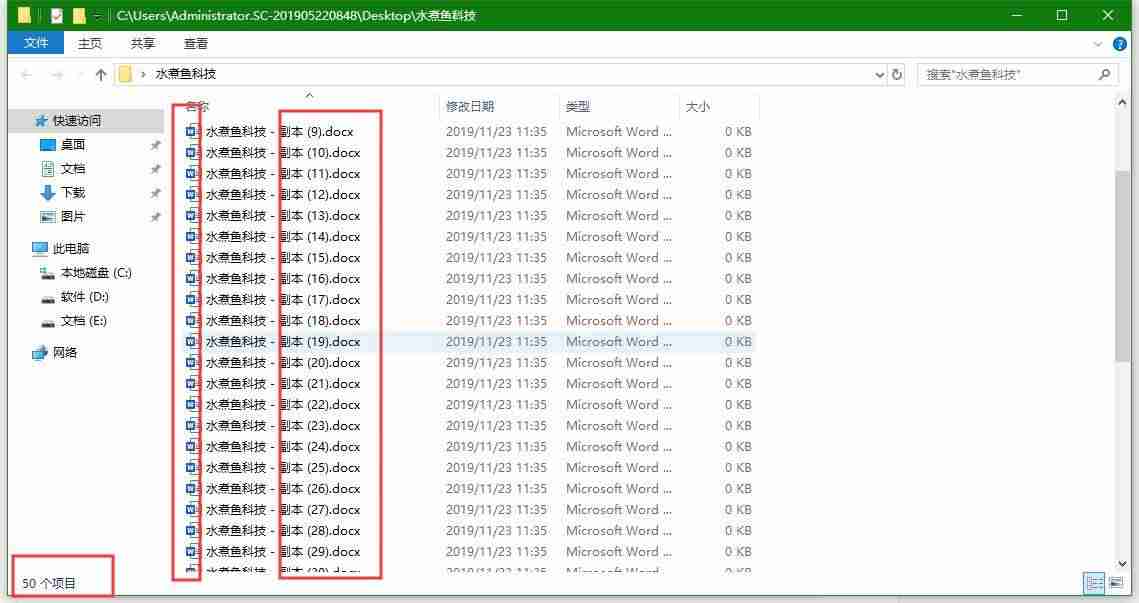Viewport: 1139px width, 603px height.
Task: Open the blue help icon
Action: click(1119, 44)
